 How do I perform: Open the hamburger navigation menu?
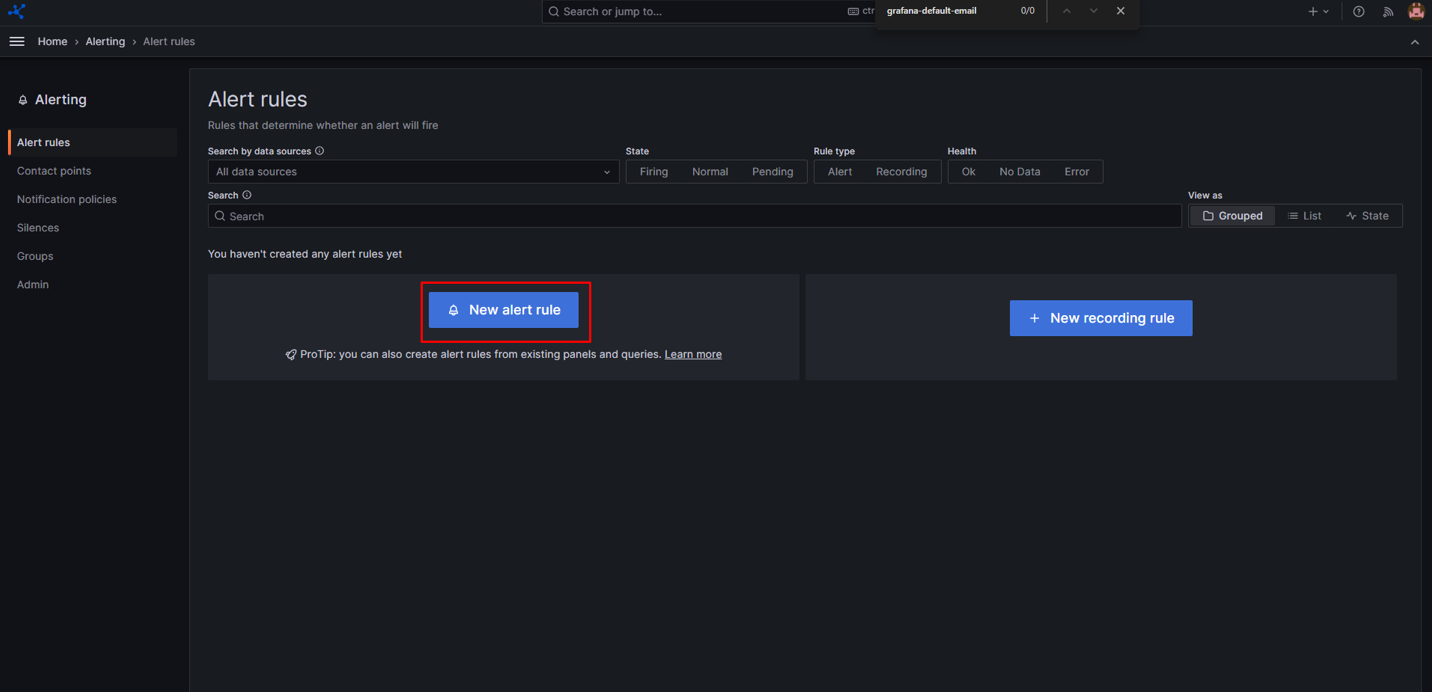tap(17, 42)
